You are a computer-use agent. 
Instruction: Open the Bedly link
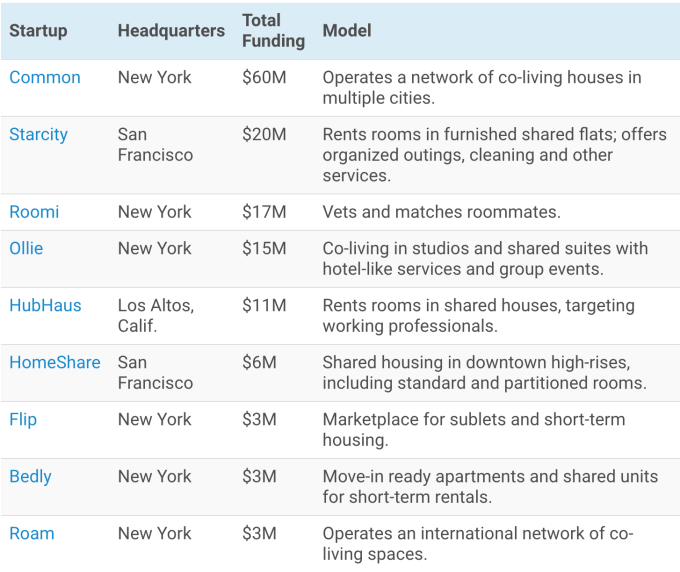click(x=31, y=477)
